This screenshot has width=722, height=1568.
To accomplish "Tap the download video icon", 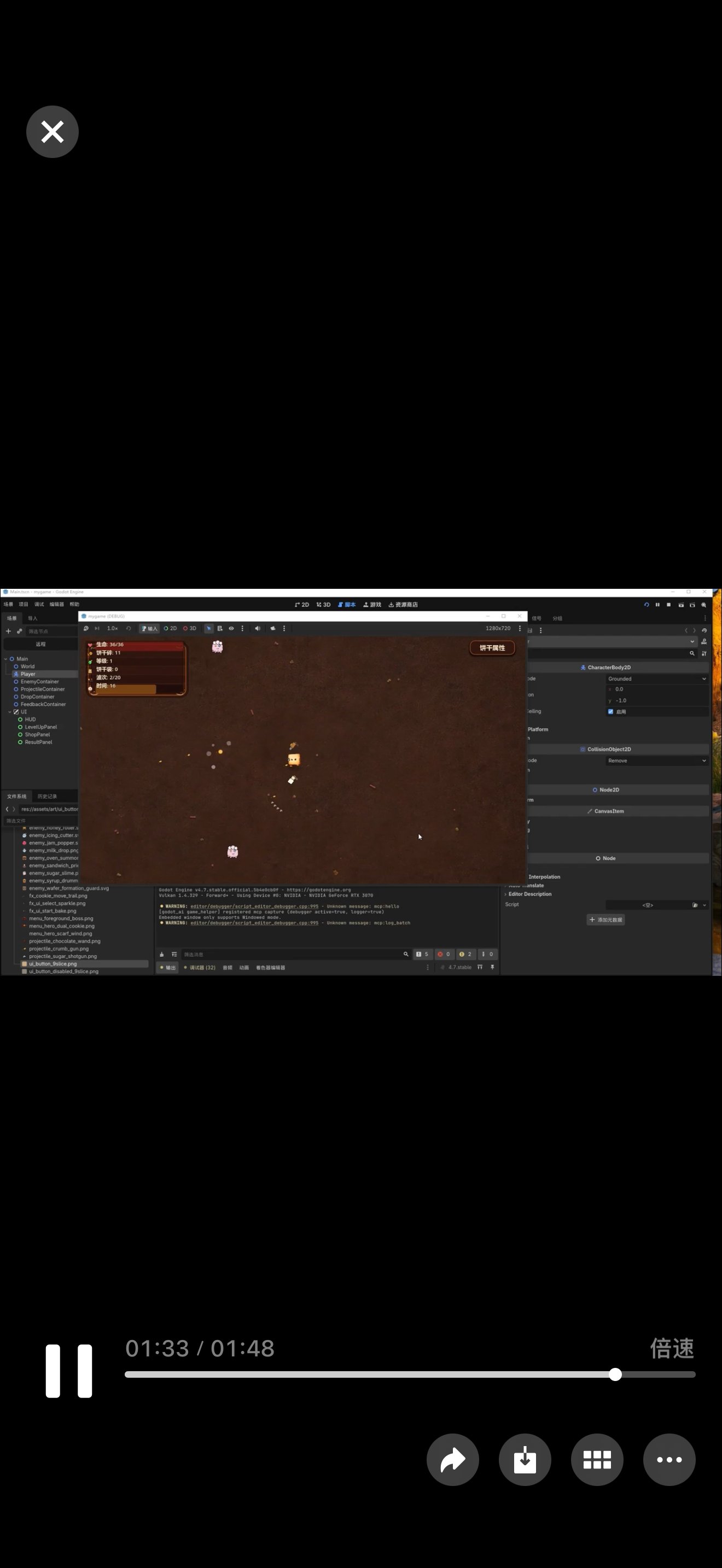I will tap(525, 1459).
